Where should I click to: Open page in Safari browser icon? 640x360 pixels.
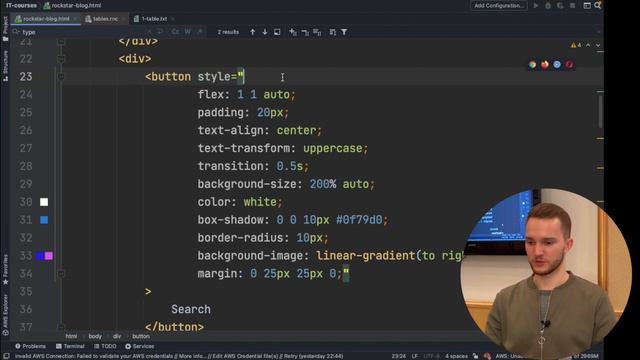click(x=557, y=64)
